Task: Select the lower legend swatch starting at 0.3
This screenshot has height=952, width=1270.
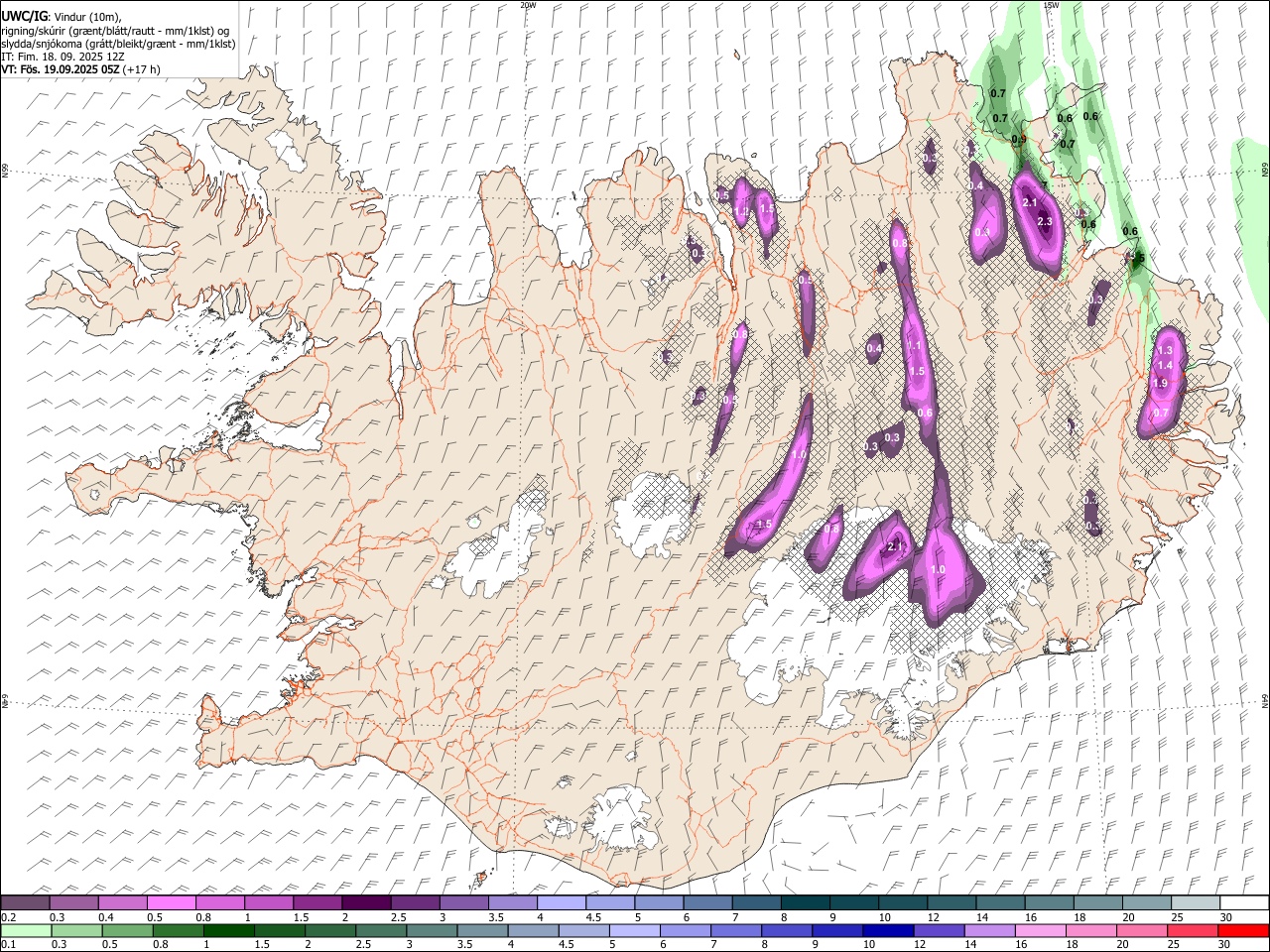Action: 74,930
